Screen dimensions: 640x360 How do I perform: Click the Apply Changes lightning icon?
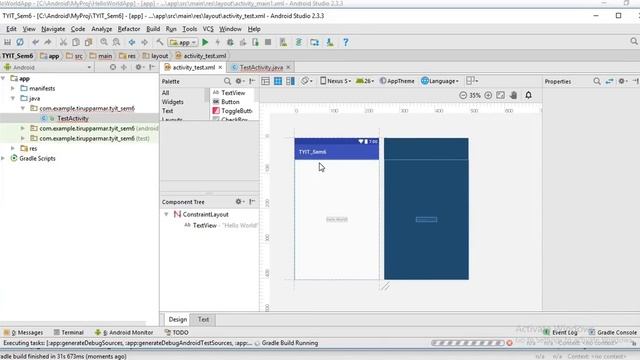tap(218, 42)
